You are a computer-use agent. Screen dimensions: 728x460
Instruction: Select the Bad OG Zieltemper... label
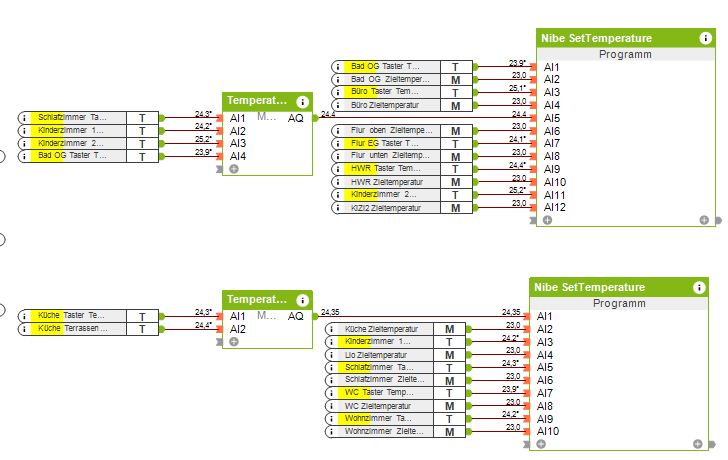(392, 79)
